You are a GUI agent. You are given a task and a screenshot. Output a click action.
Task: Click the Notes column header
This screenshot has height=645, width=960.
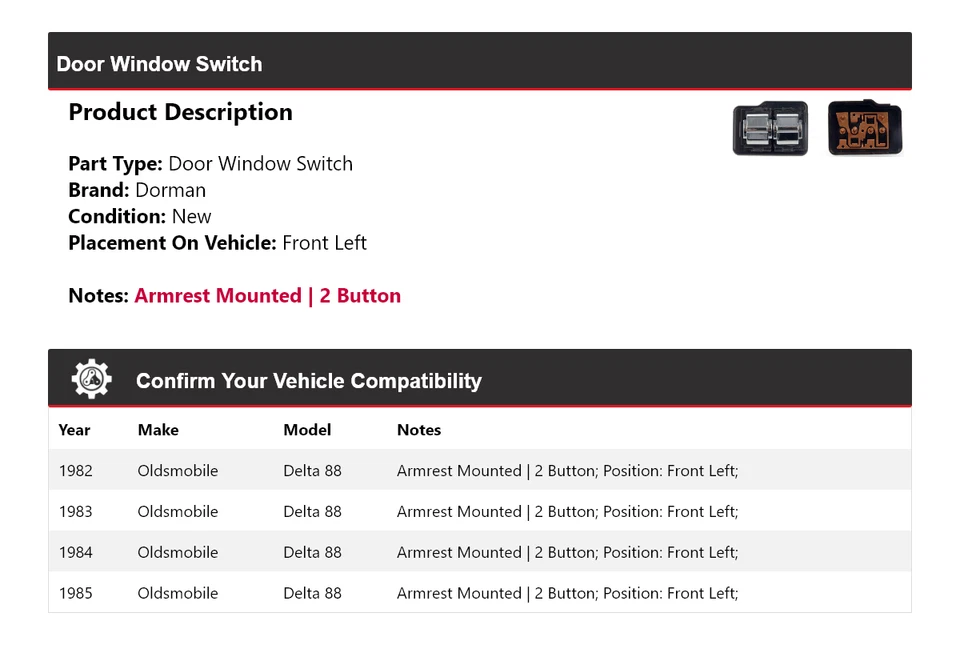419,430
